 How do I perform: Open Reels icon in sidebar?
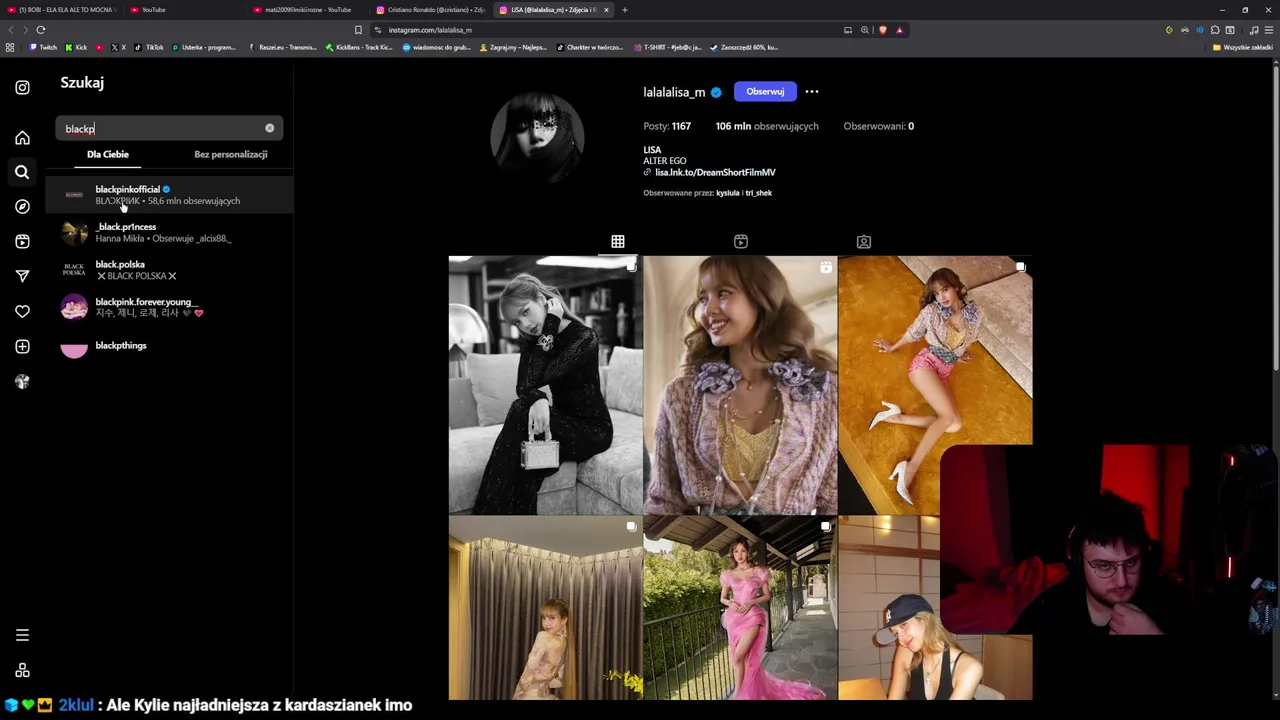[x=22, y=241]
